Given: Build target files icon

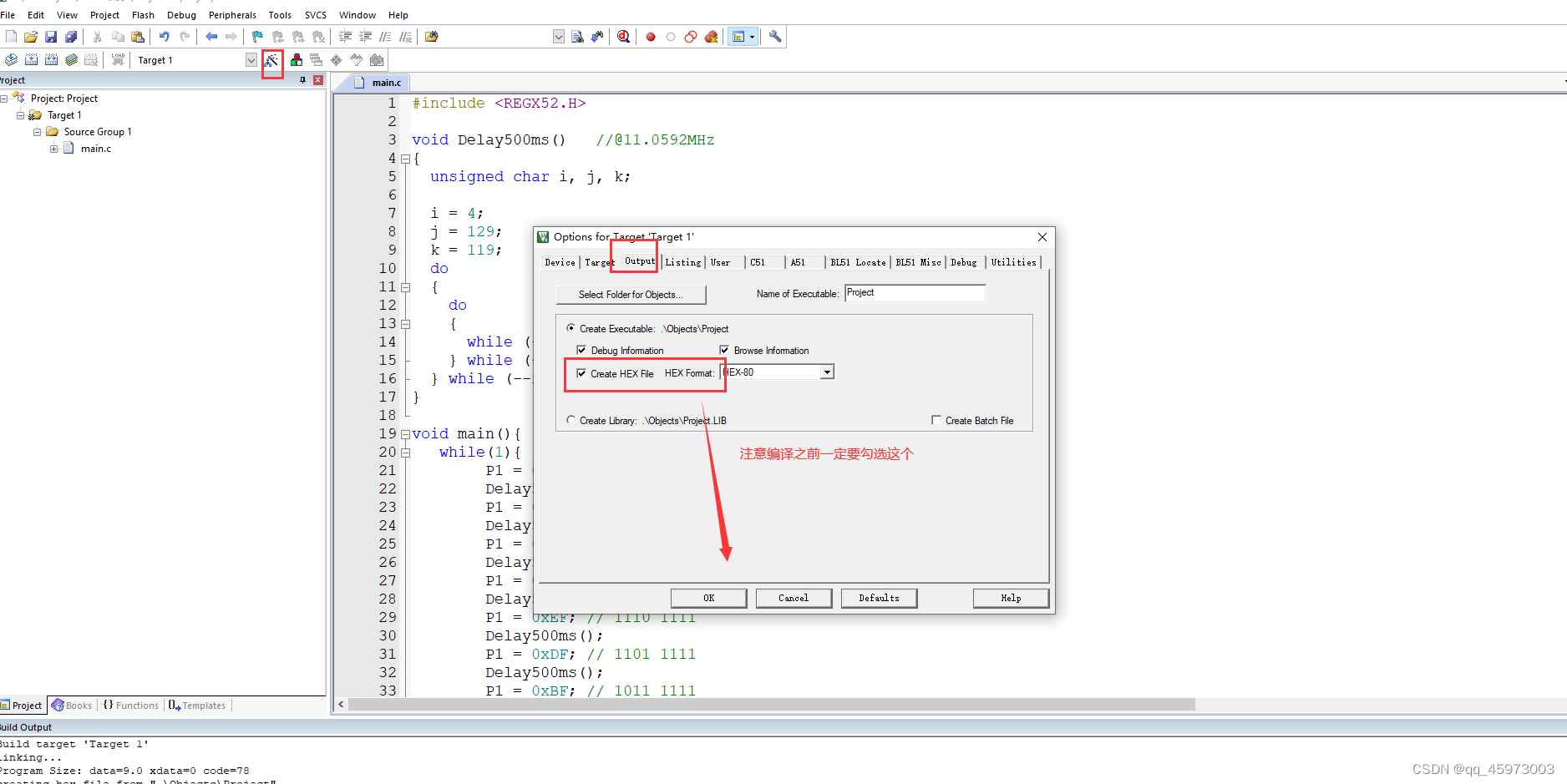Looking at the screenshot, I should (x=31, y=60).
